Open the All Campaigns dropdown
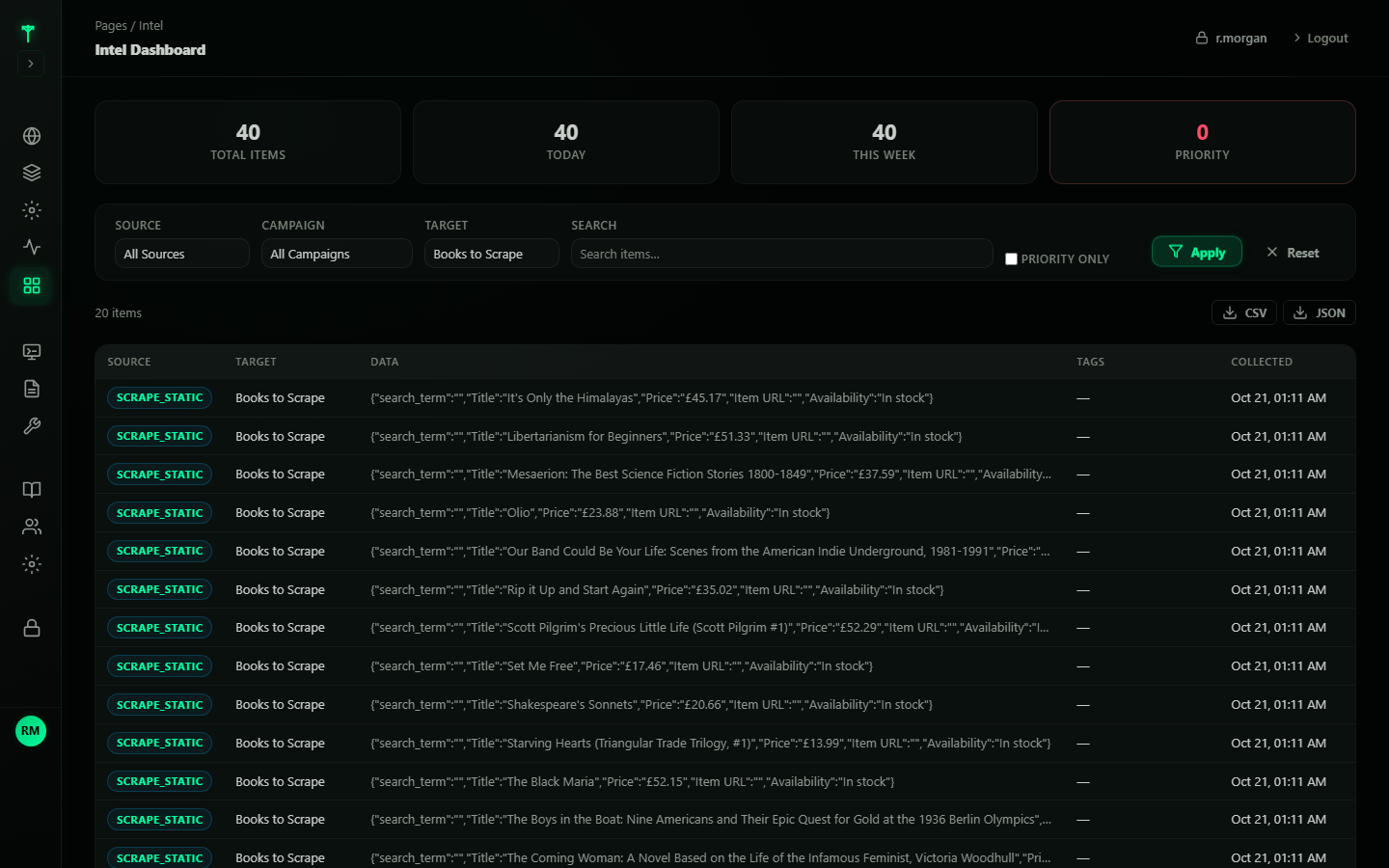The image size is (1389, 868). [337, 254]
